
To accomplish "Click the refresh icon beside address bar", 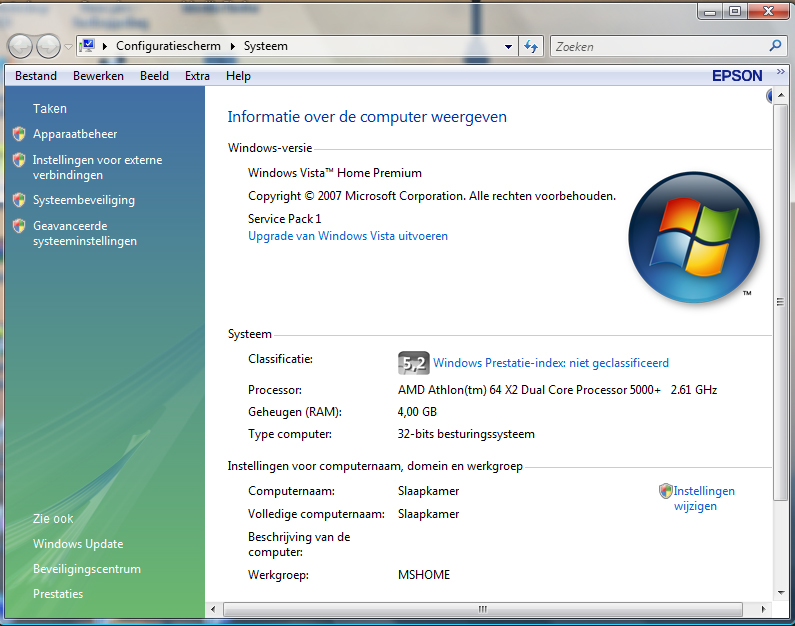I will tap(531, 47).
